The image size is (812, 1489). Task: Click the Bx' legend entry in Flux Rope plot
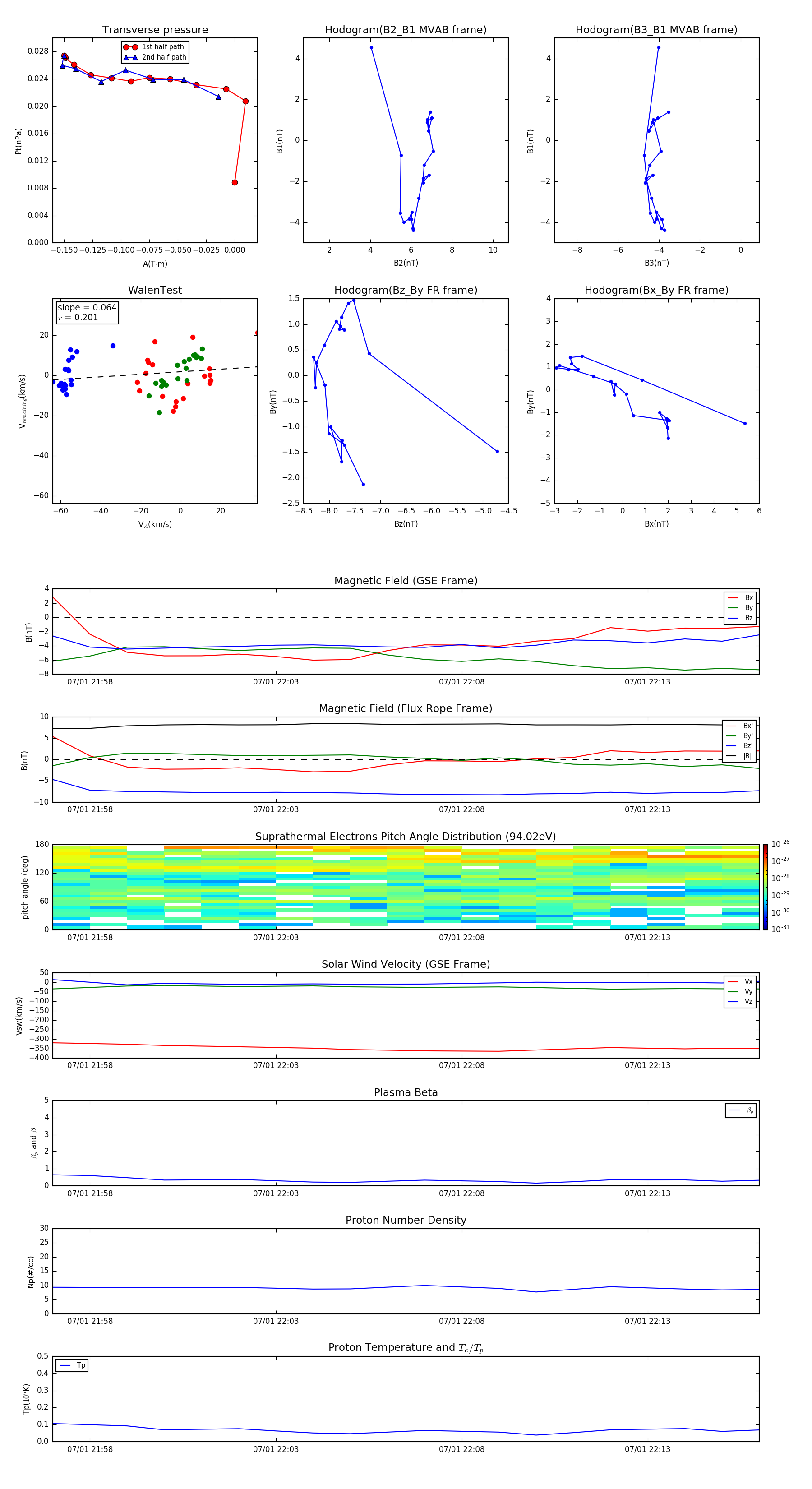pos(739,726)
